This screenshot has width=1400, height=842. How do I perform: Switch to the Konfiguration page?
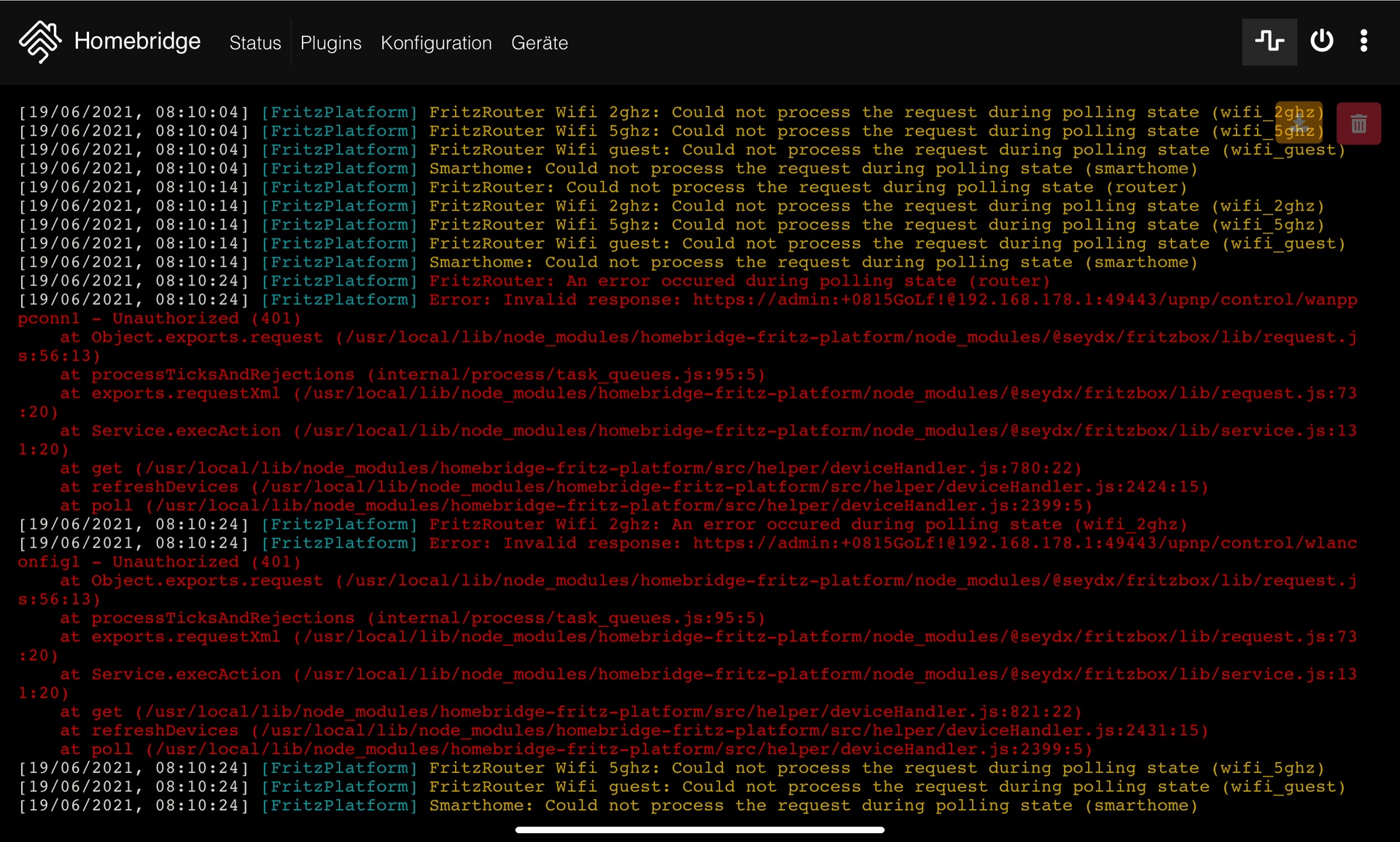436,43
